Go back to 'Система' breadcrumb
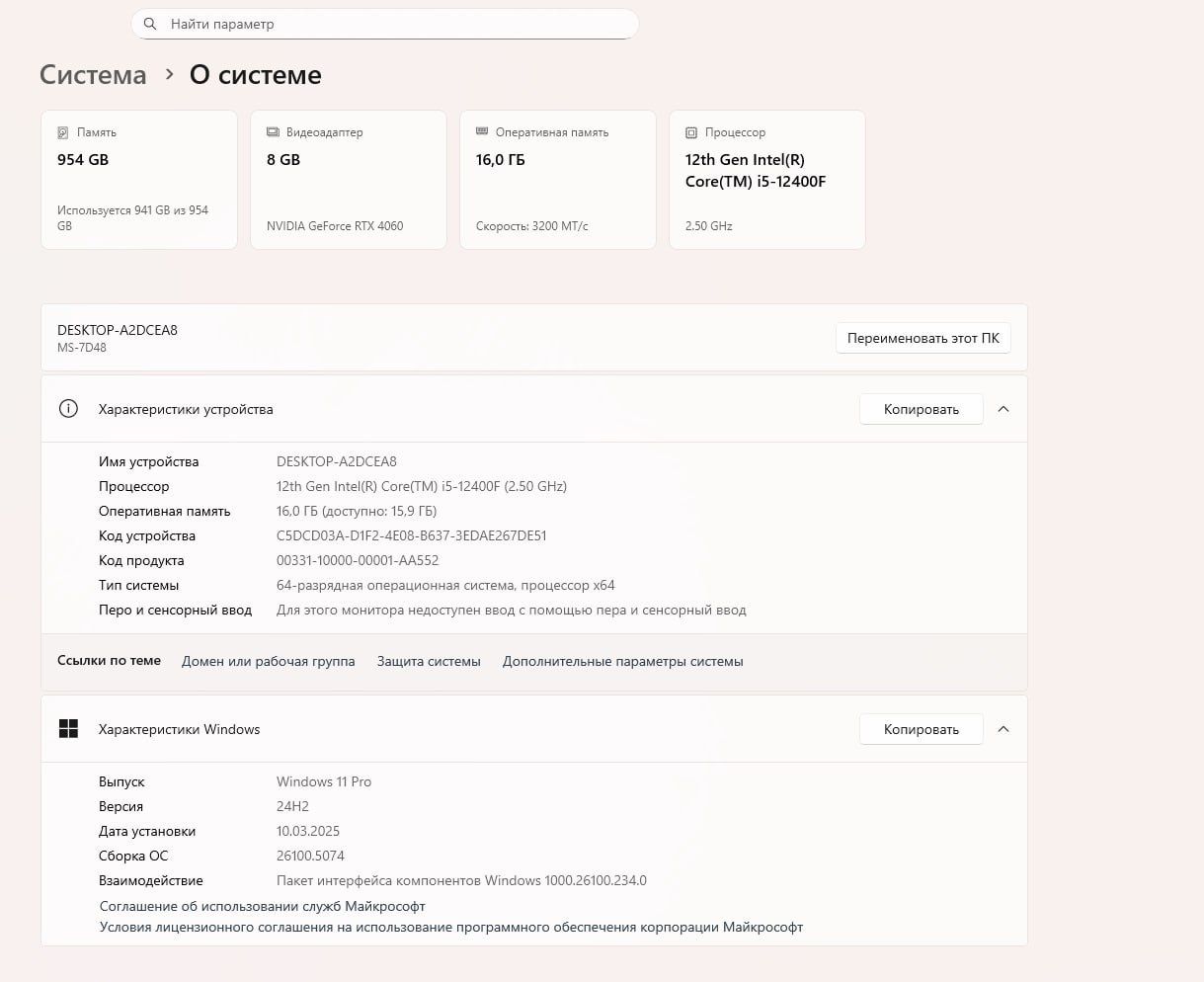Viewport: 1204px width, 982px height. point(93,75)
